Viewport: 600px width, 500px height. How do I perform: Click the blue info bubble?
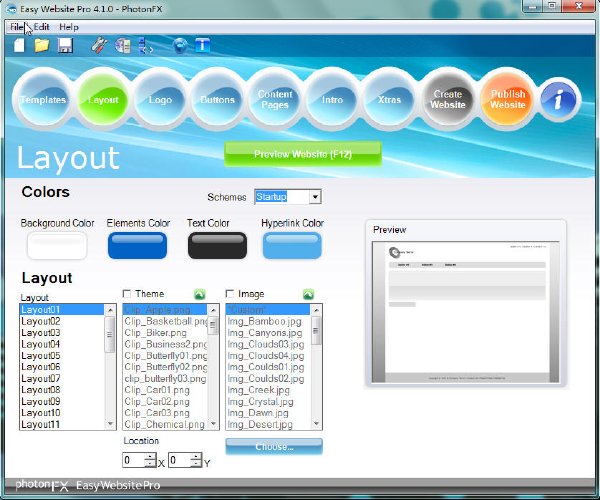tap(559, 99)
